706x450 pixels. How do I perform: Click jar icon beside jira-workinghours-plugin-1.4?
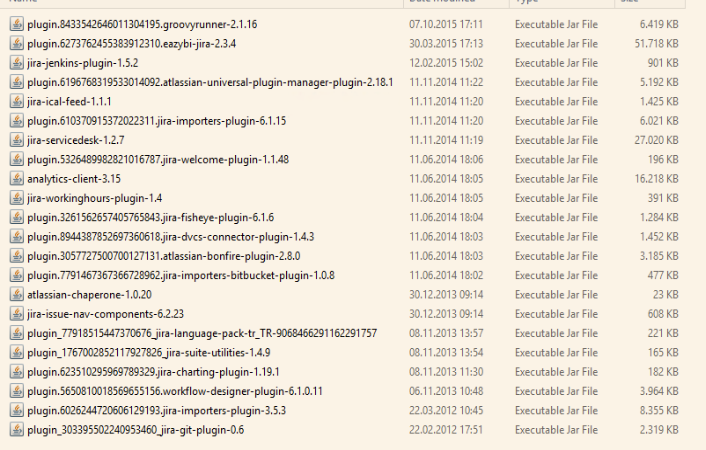[x=17, y=198]
